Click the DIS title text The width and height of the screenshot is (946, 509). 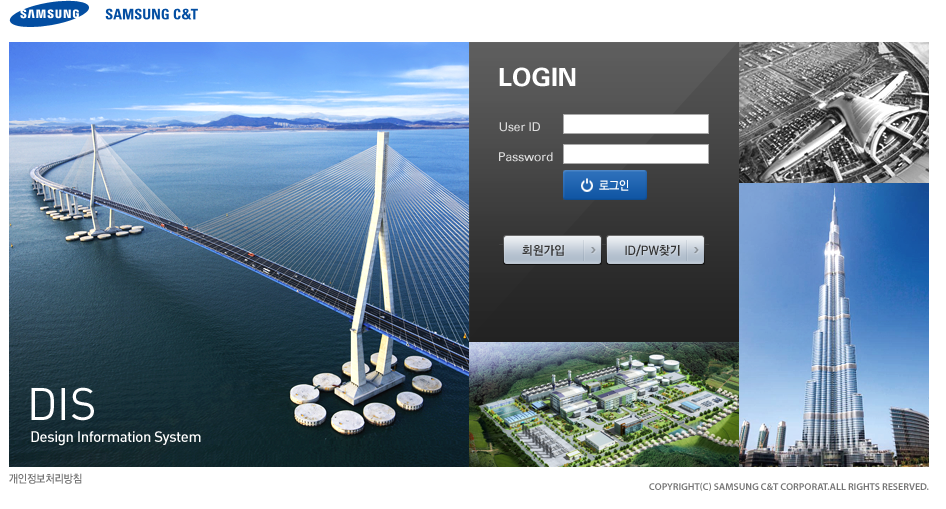pos(62,405)
